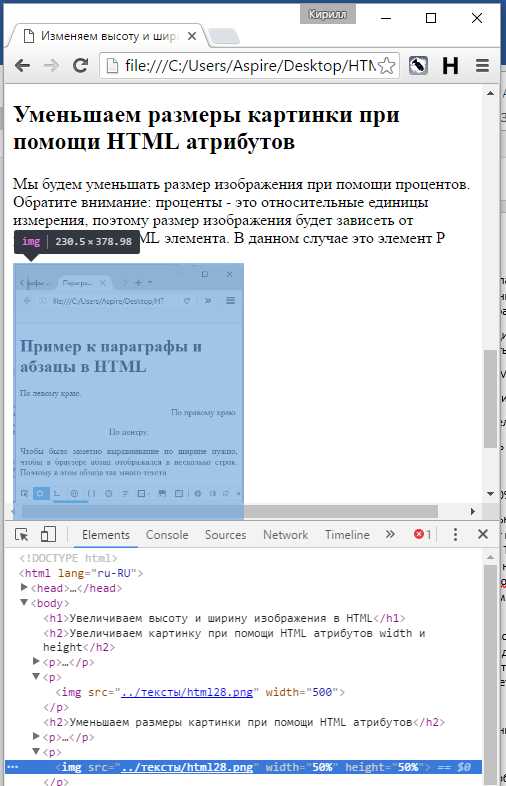Click page horizontal scrollbar thumb

click(x=230, y=511)
